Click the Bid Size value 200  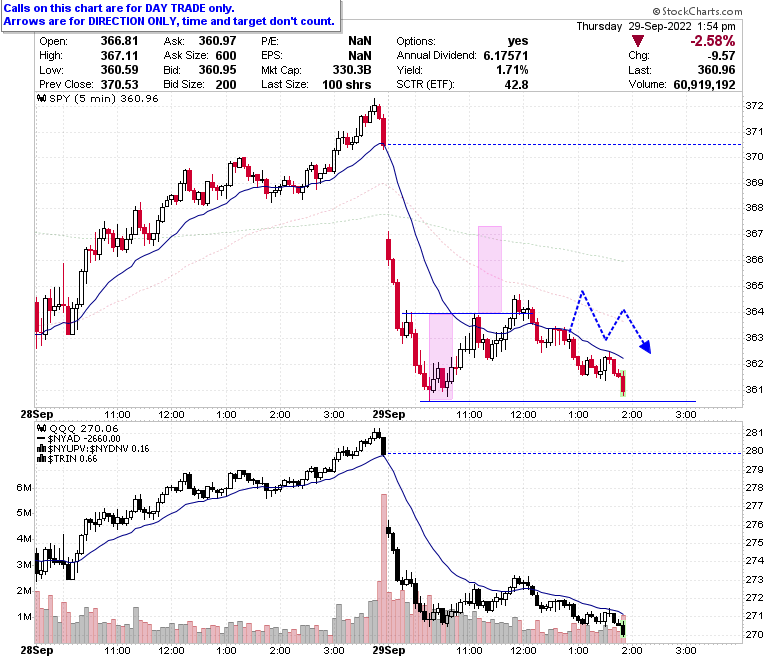[x=226, y=84]
